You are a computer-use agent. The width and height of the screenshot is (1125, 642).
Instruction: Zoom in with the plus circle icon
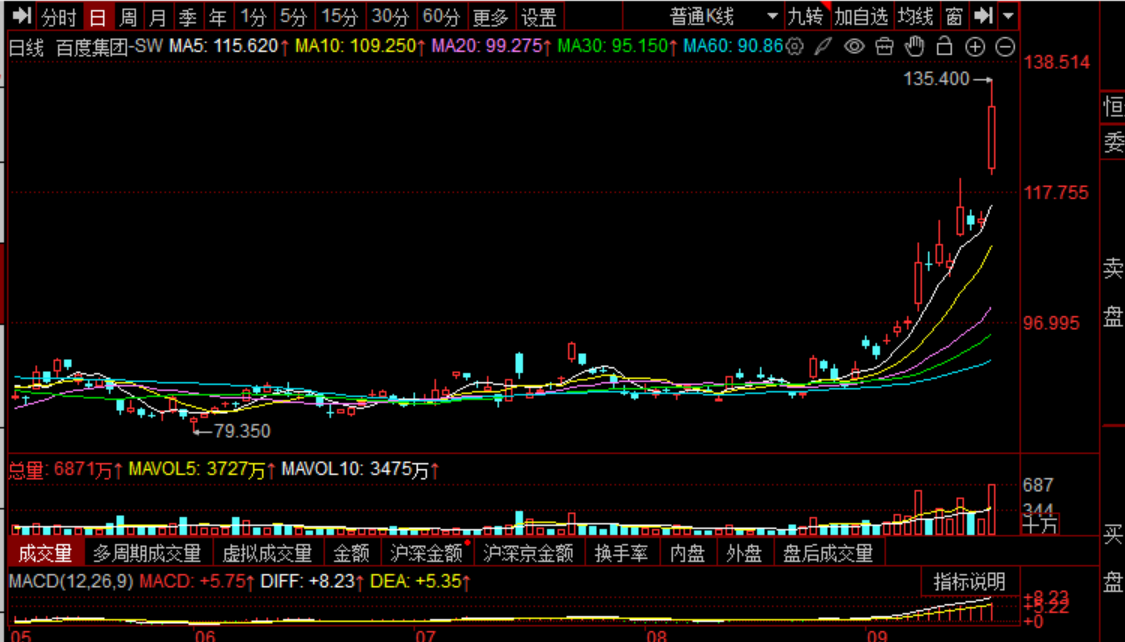coord(975,47)
